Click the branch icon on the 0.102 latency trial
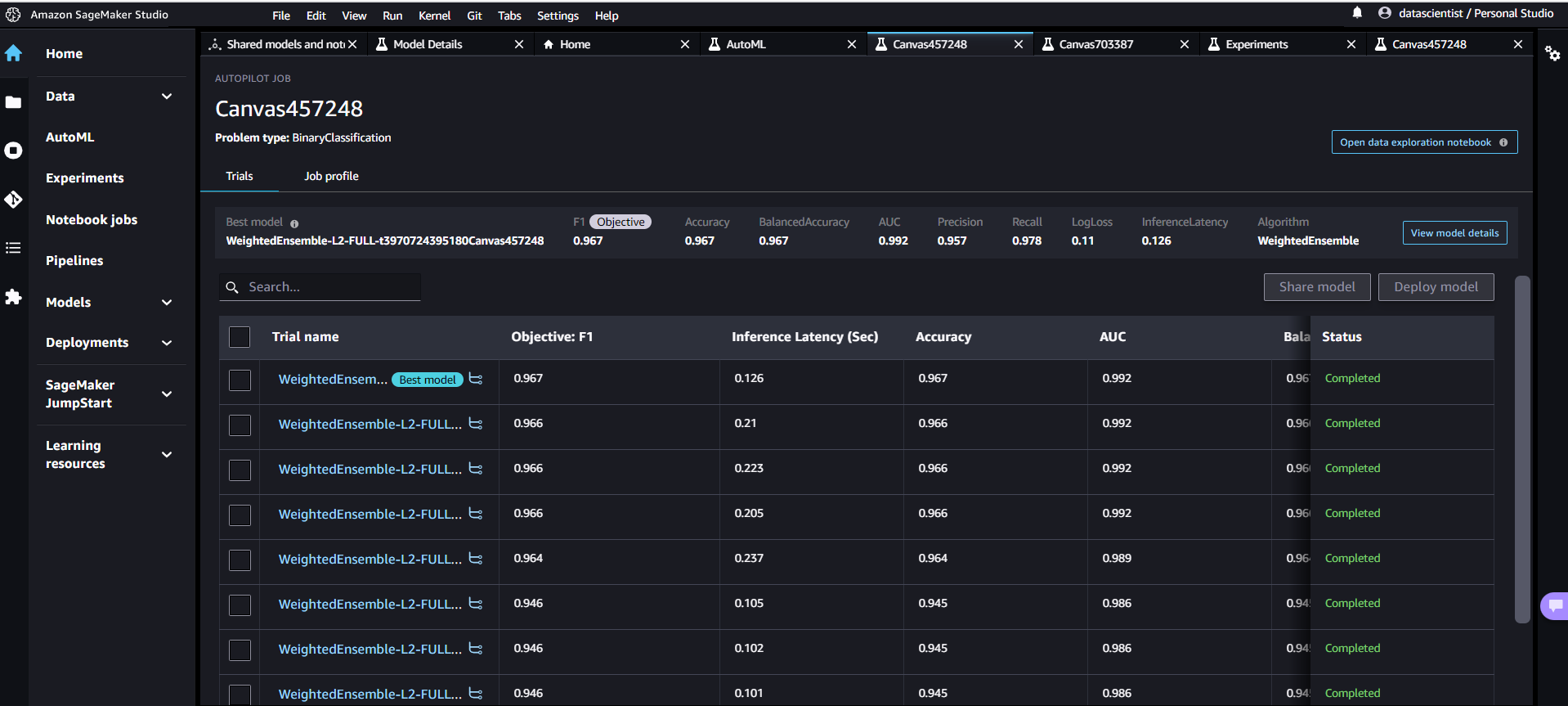Screen dimensions: 1568x706 click(x=476, y=649)
